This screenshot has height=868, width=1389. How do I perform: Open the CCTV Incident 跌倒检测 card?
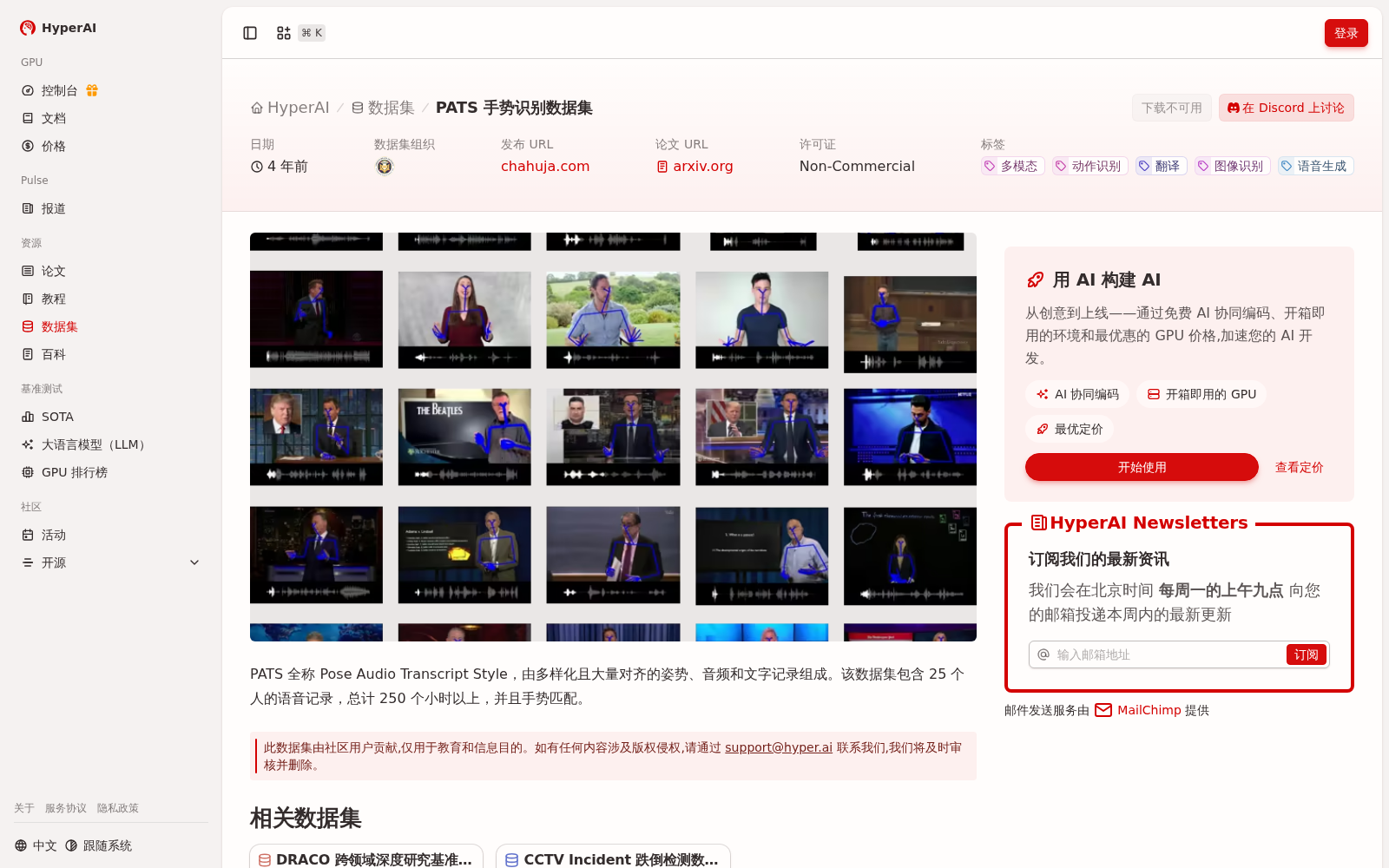613,858
